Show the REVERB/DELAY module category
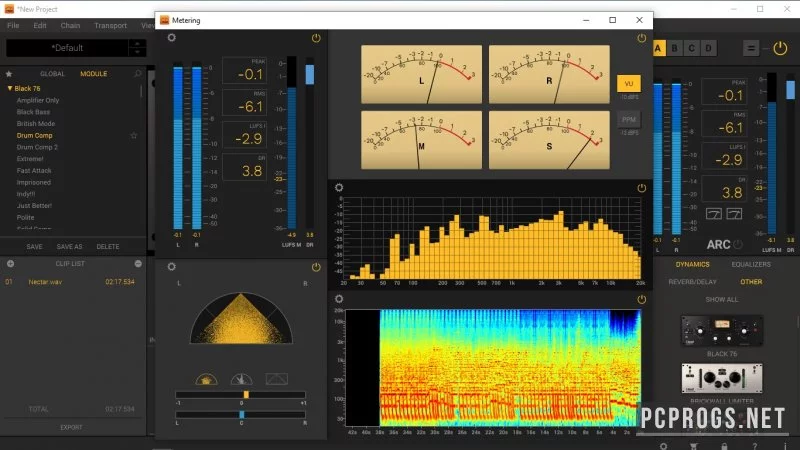 pos(692,282)
